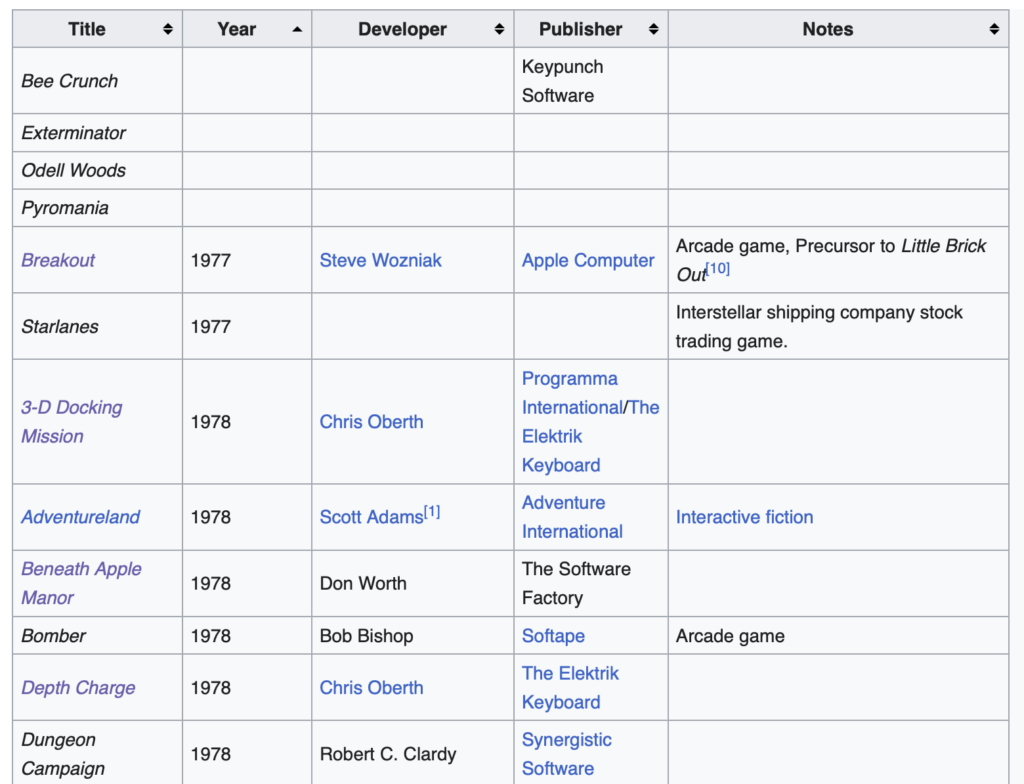Select the 1978 year in Dungeon Campaign row
This screenshot has width=1024, height=784.
point(210,754)
